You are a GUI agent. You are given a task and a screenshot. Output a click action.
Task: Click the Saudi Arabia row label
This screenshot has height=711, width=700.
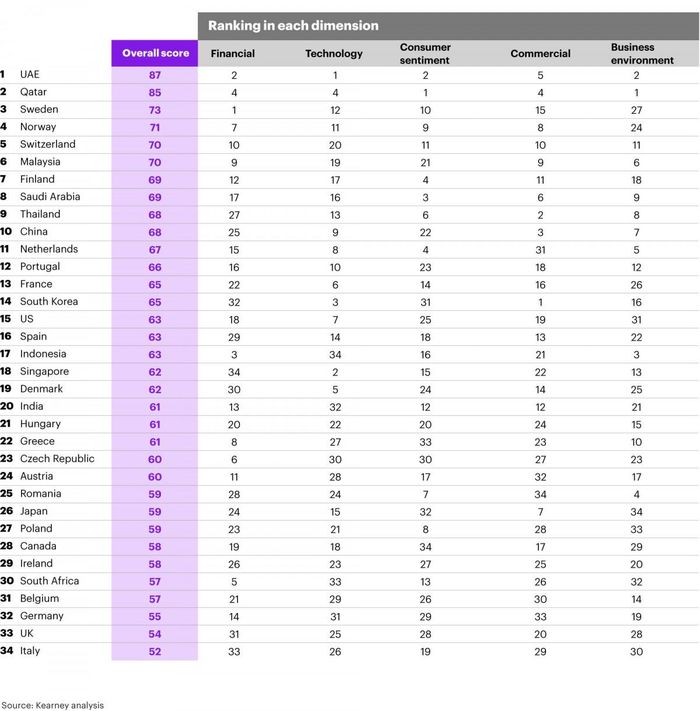tap(50, 196)
